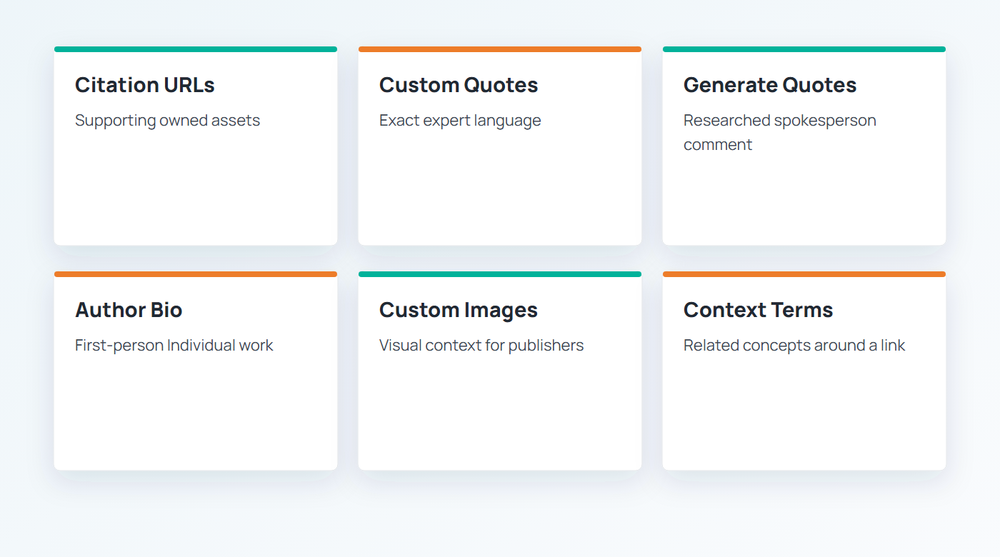Viewport: 1000px width, 557px height.
Task: Click 'Visual context for publishers' text
Action: (x=481, y=345)
